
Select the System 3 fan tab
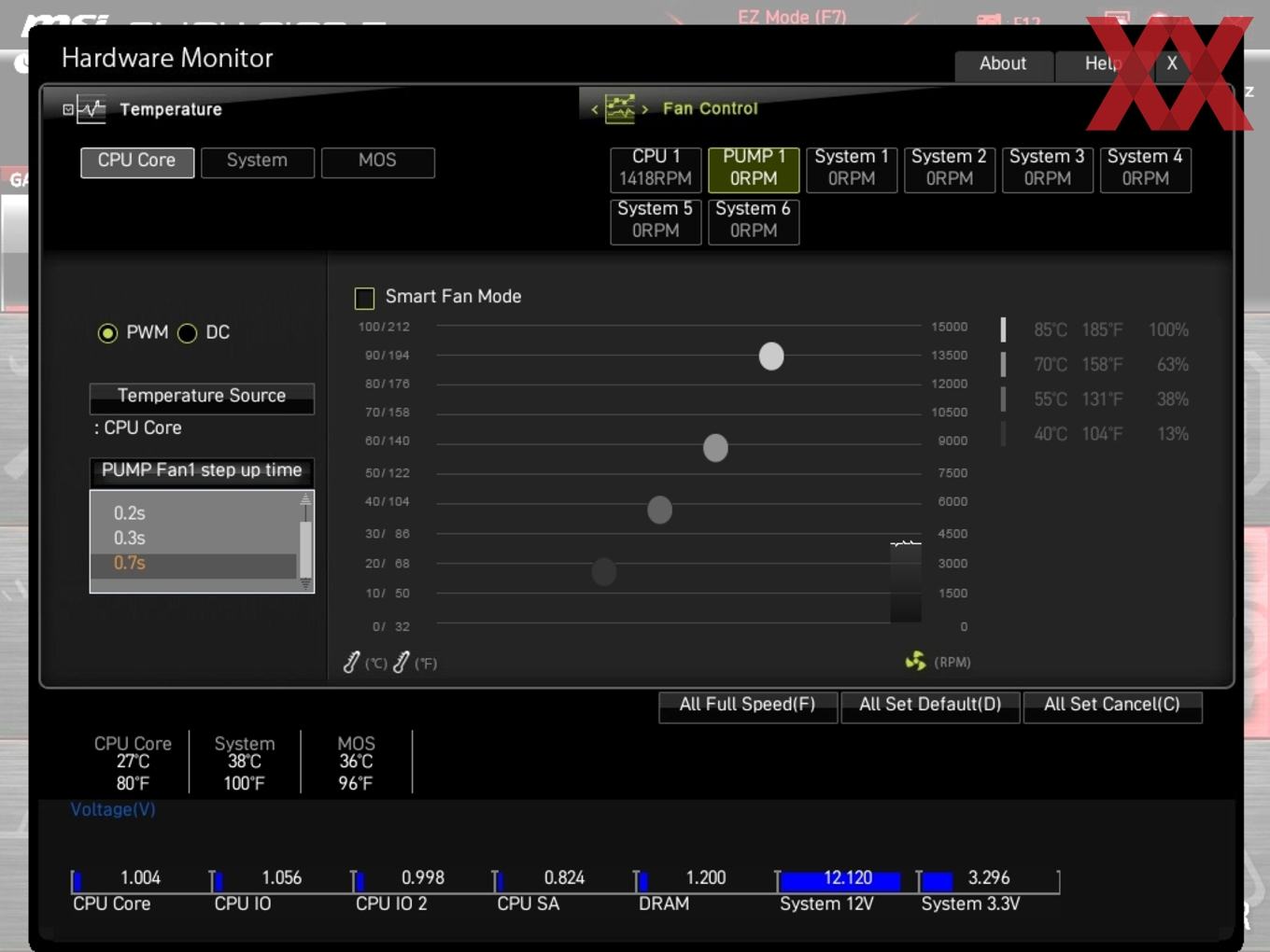coord(1048,169)
